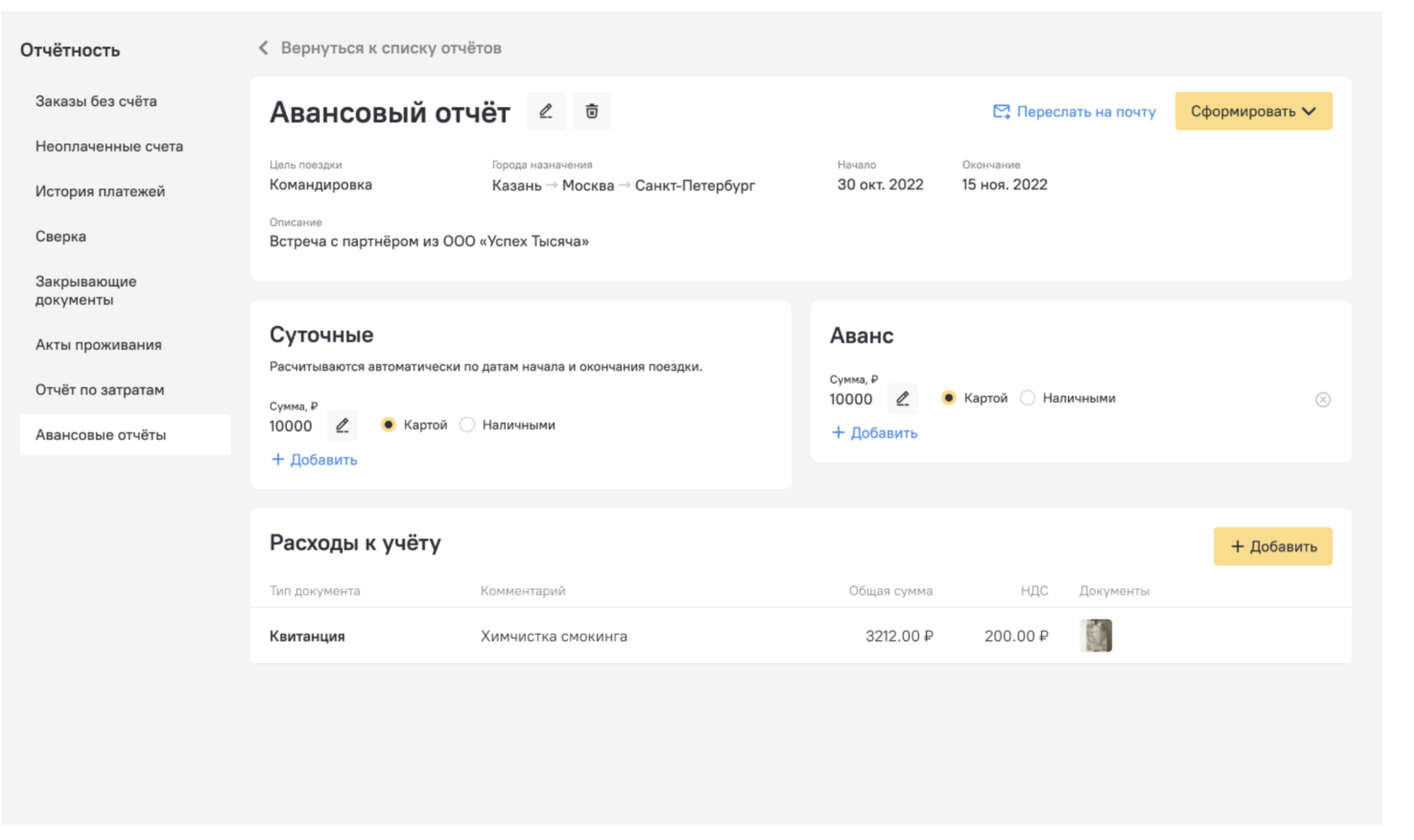1414x840 pixels.
Task: Click the Отчётность sidebar heading
Action: [x=70, y=51]
